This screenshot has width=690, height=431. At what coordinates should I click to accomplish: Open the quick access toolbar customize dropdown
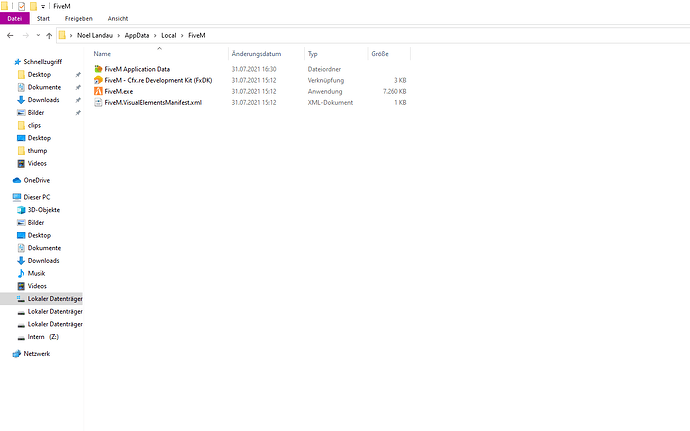click(x=43, y=7)
